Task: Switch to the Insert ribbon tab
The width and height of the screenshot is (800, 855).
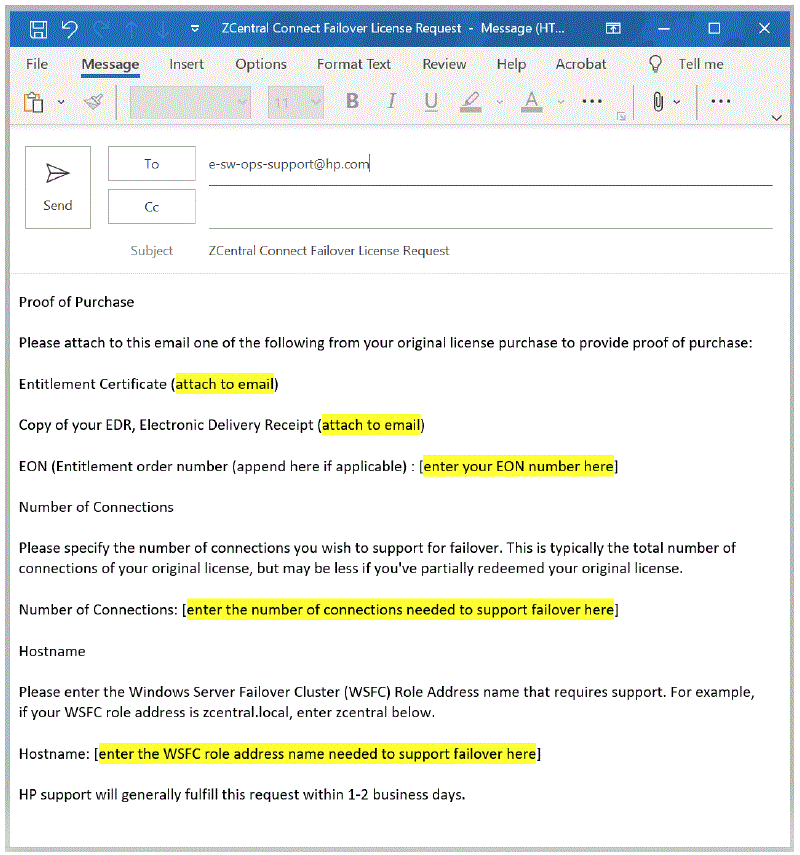Action: click(x=186, y=63)
